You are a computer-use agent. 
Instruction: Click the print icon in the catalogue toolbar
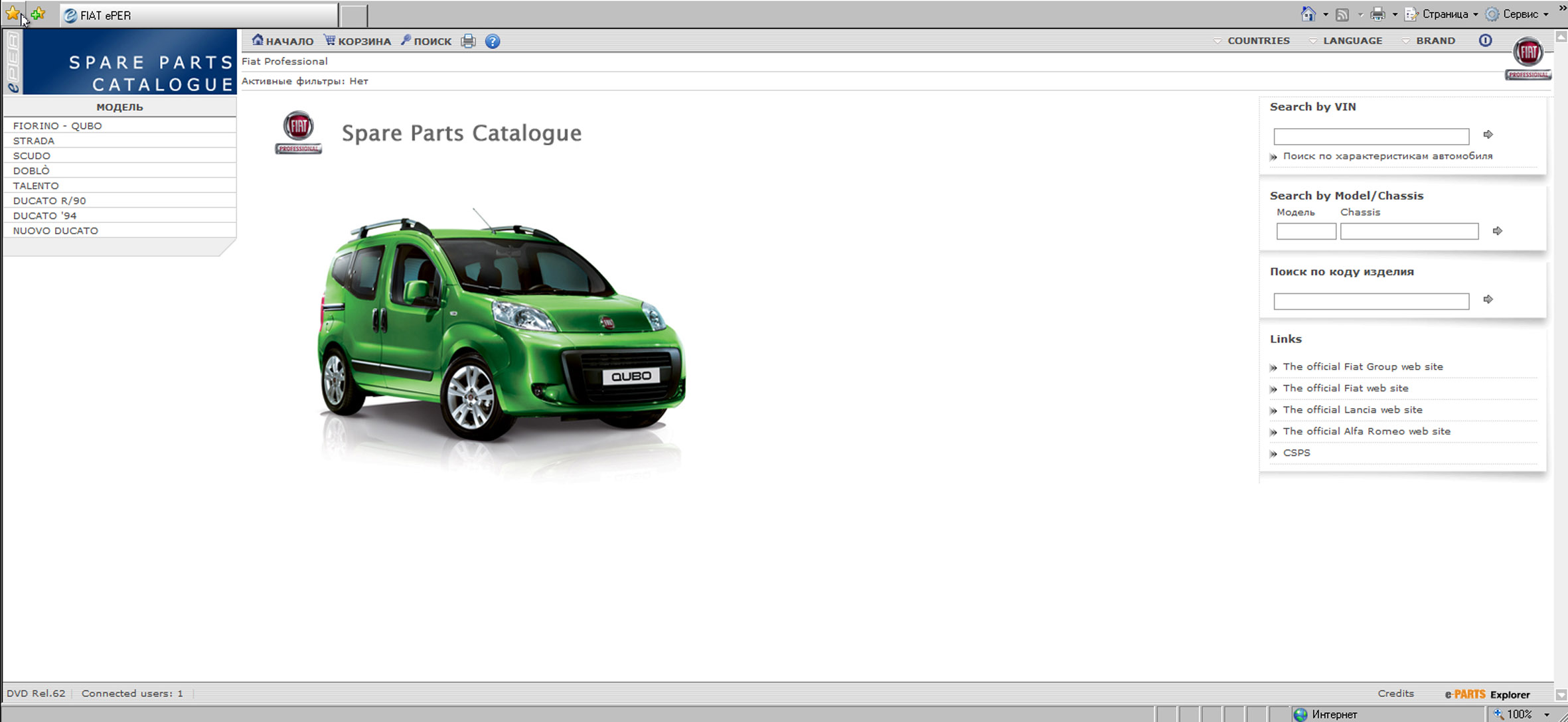(468, 41)
